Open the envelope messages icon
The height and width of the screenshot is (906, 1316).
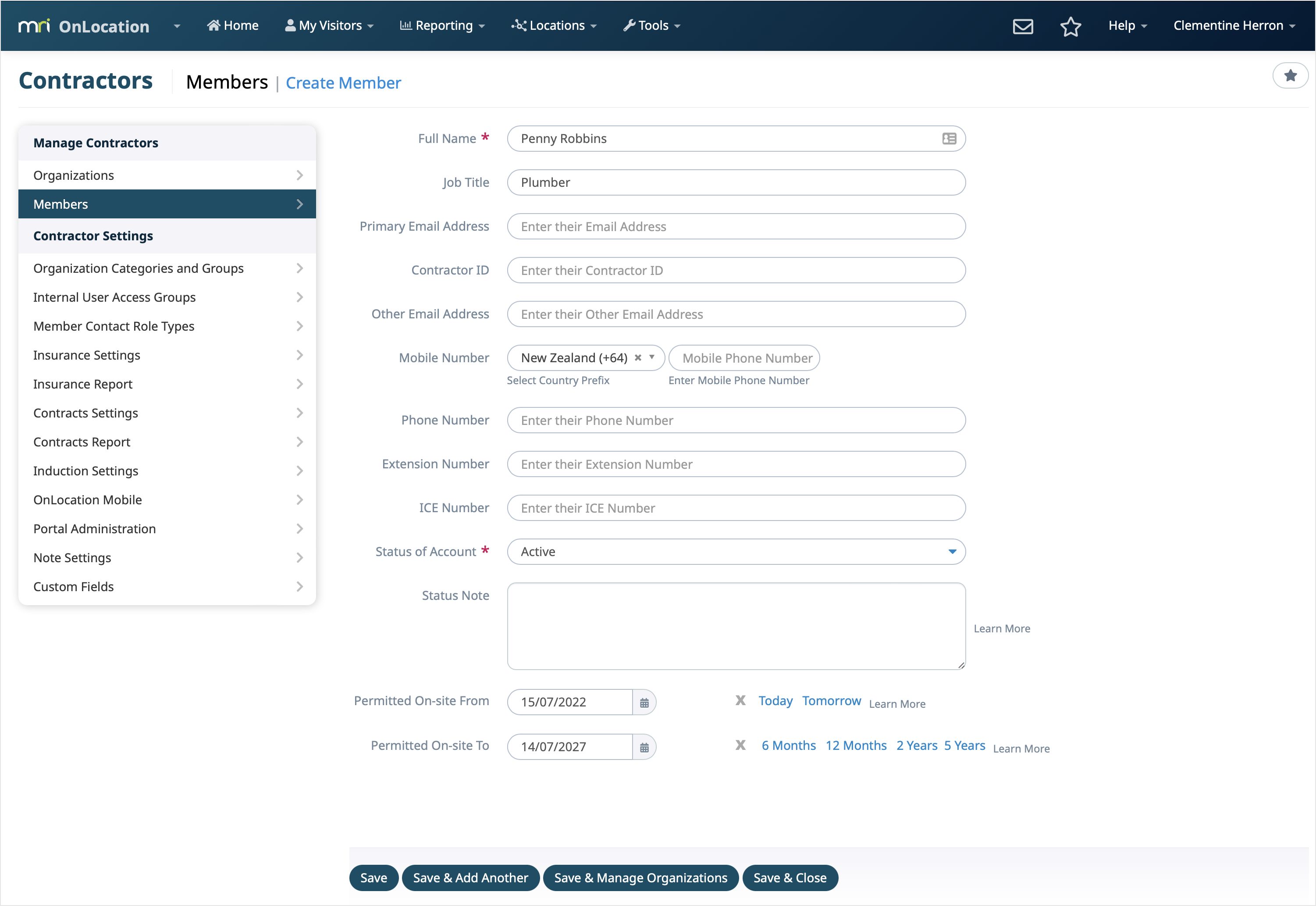[1023, 26]
